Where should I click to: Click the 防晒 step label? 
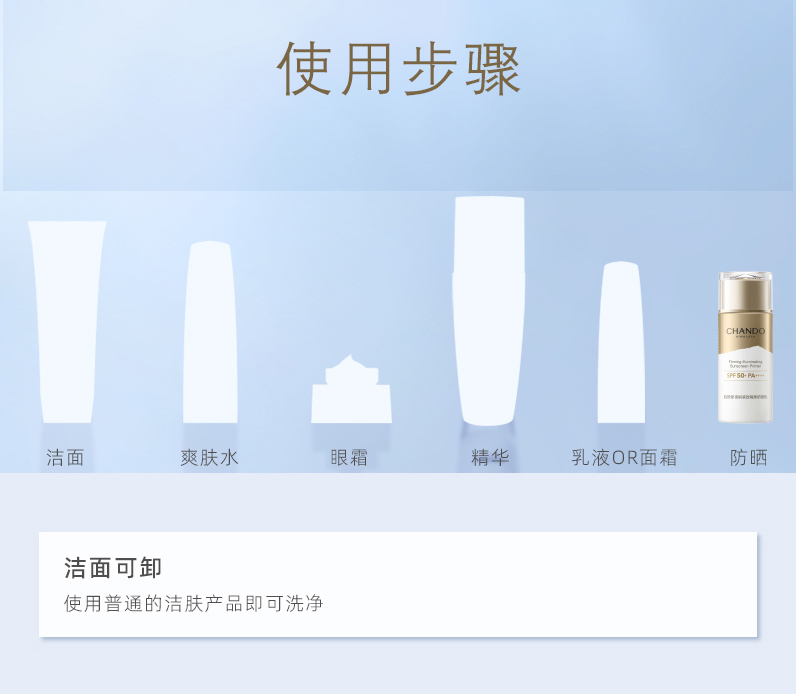coord(749,457)
